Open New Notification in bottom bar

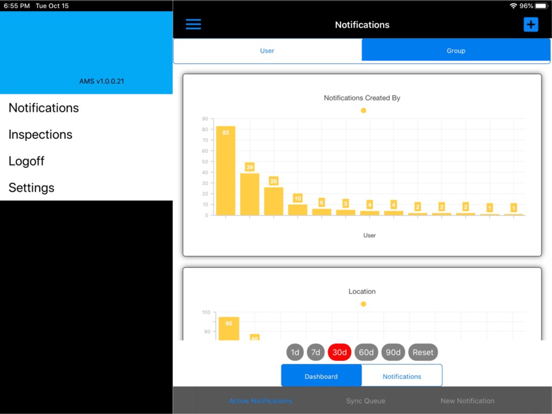pyautogui.click(x=467, y=401)
